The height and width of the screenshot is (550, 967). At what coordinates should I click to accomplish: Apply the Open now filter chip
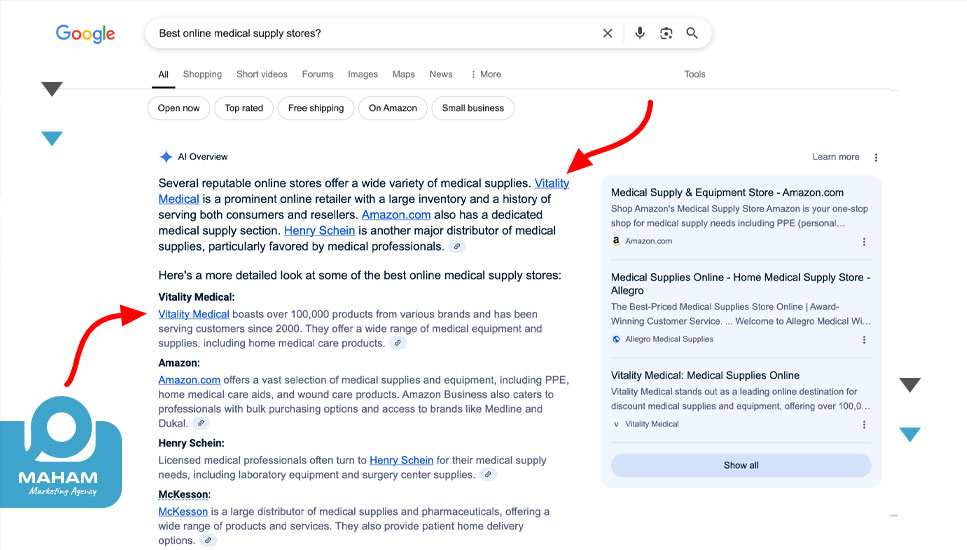tap(179, 108)
